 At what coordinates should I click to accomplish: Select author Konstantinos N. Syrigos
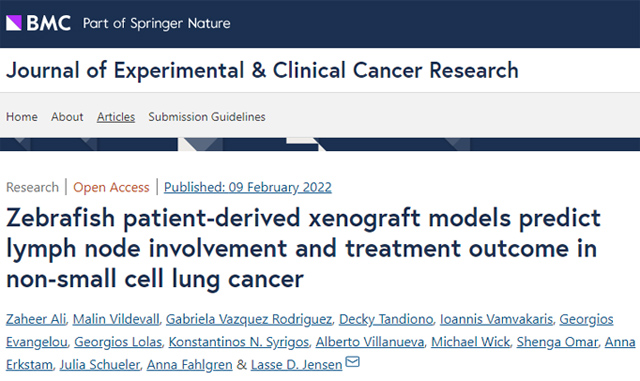tap(239, 342)
